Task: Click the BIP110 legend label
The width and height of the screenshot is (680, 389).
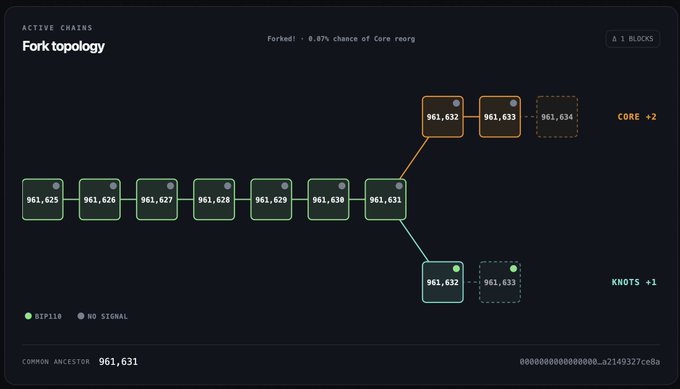Action: click(48, 316)
